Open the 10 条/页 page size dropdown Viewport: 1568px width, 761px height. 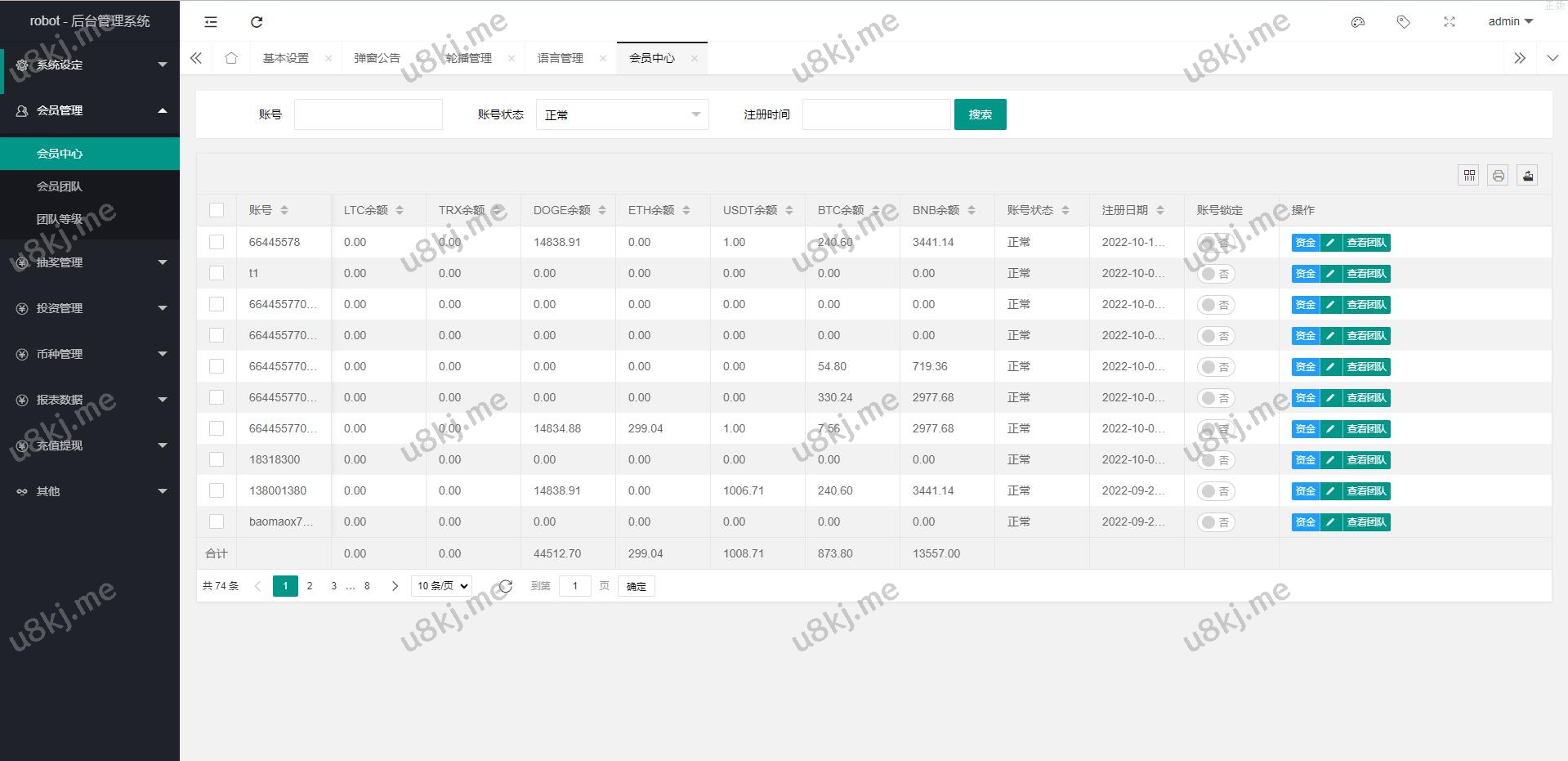pos(441,586)
